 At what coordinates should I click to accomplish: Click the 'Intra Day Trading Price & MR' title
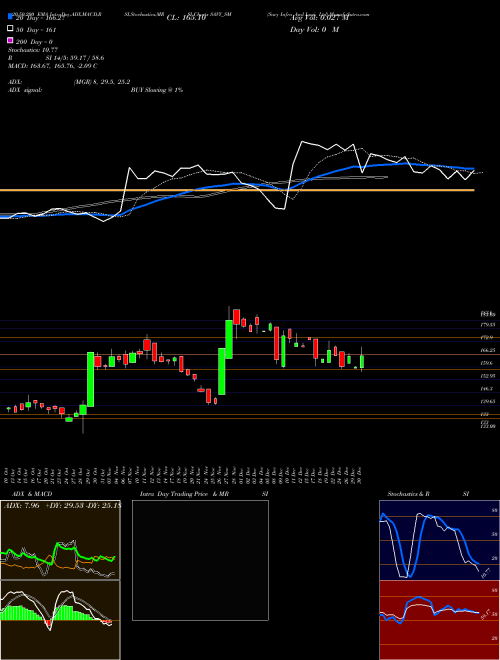click(184, 494)
